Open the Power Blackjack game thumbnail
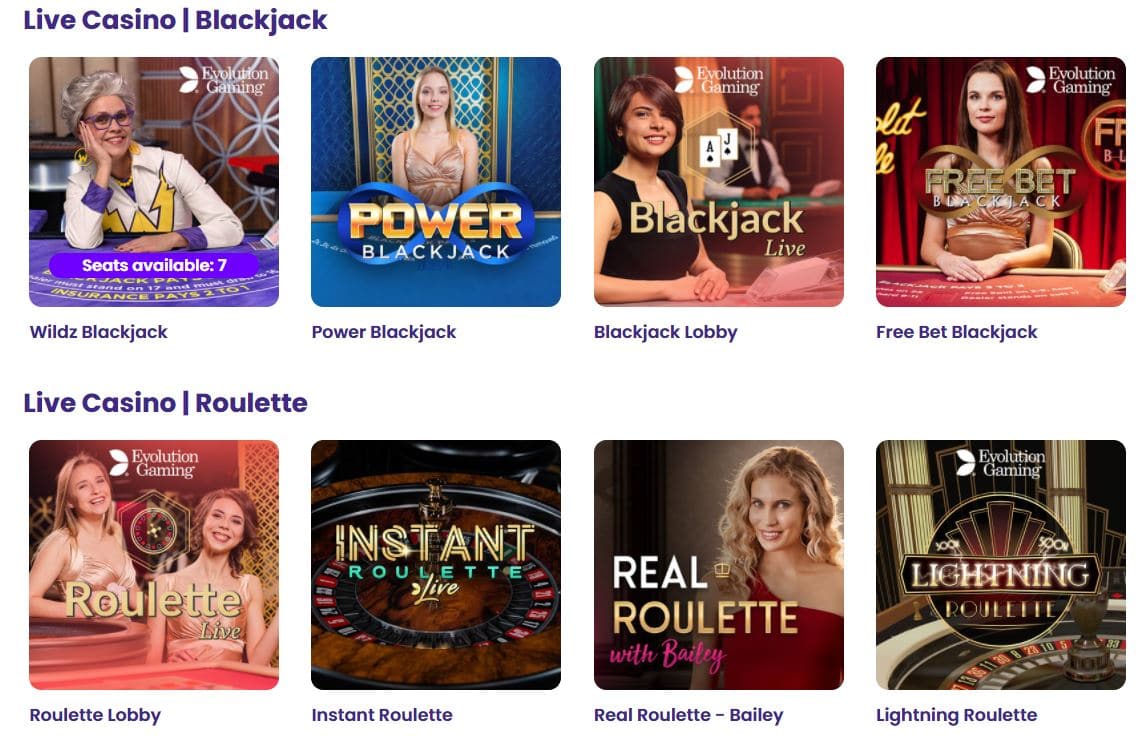Image resolution: width=1148 pixels, height=749 pixels. pos(436,182)
